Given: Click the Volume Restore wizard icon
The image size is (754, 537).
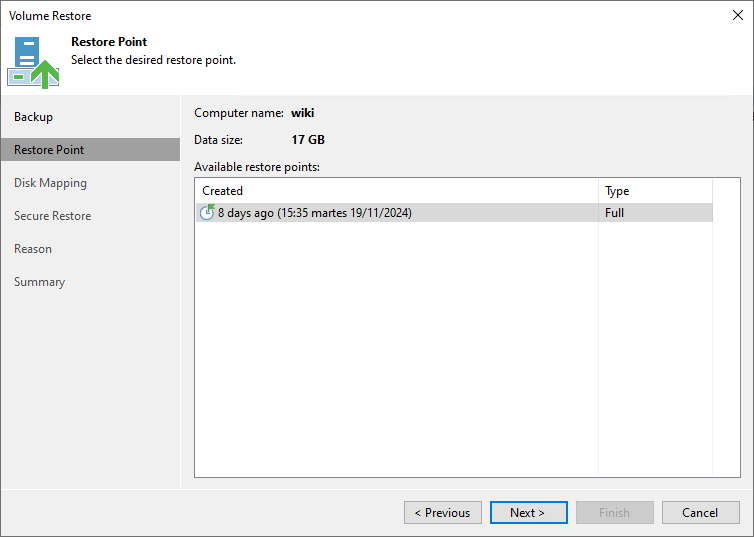Looking at the screenshot, I should click(33, 62).
